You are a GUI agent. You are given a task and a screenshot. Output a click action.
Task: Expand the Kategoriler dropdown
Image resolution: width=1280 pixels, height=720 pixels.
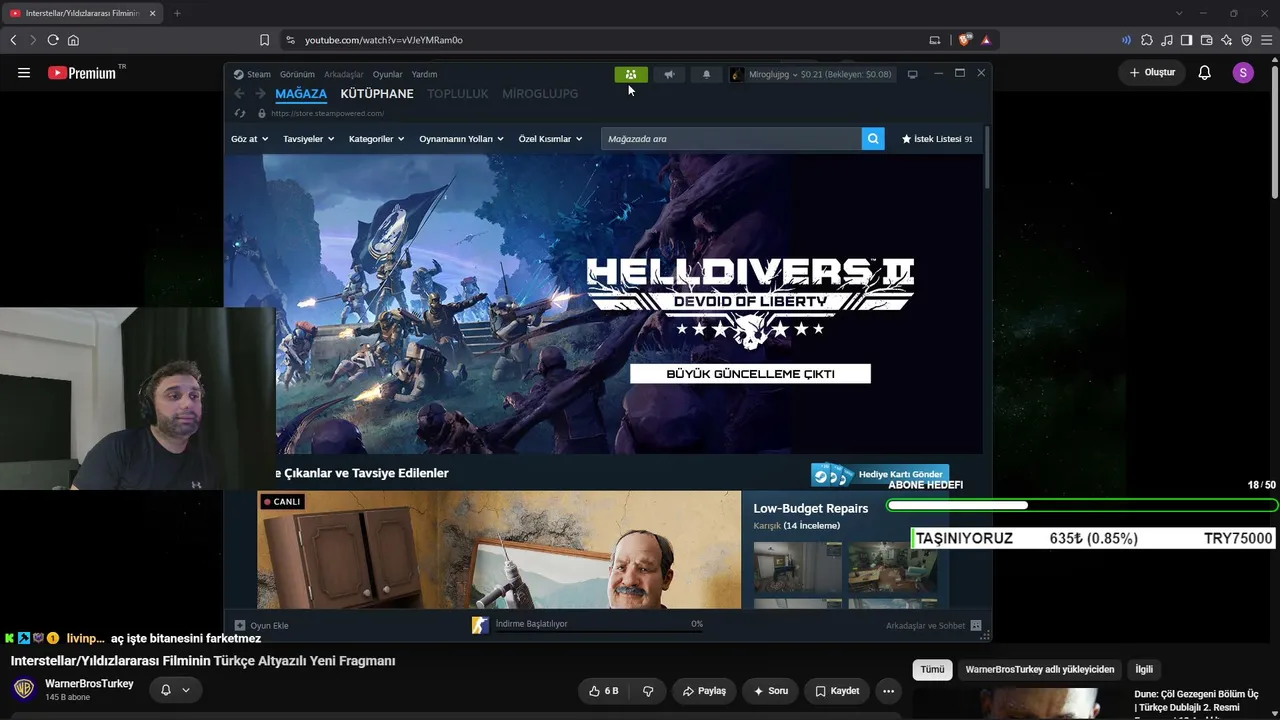[377, 139]
